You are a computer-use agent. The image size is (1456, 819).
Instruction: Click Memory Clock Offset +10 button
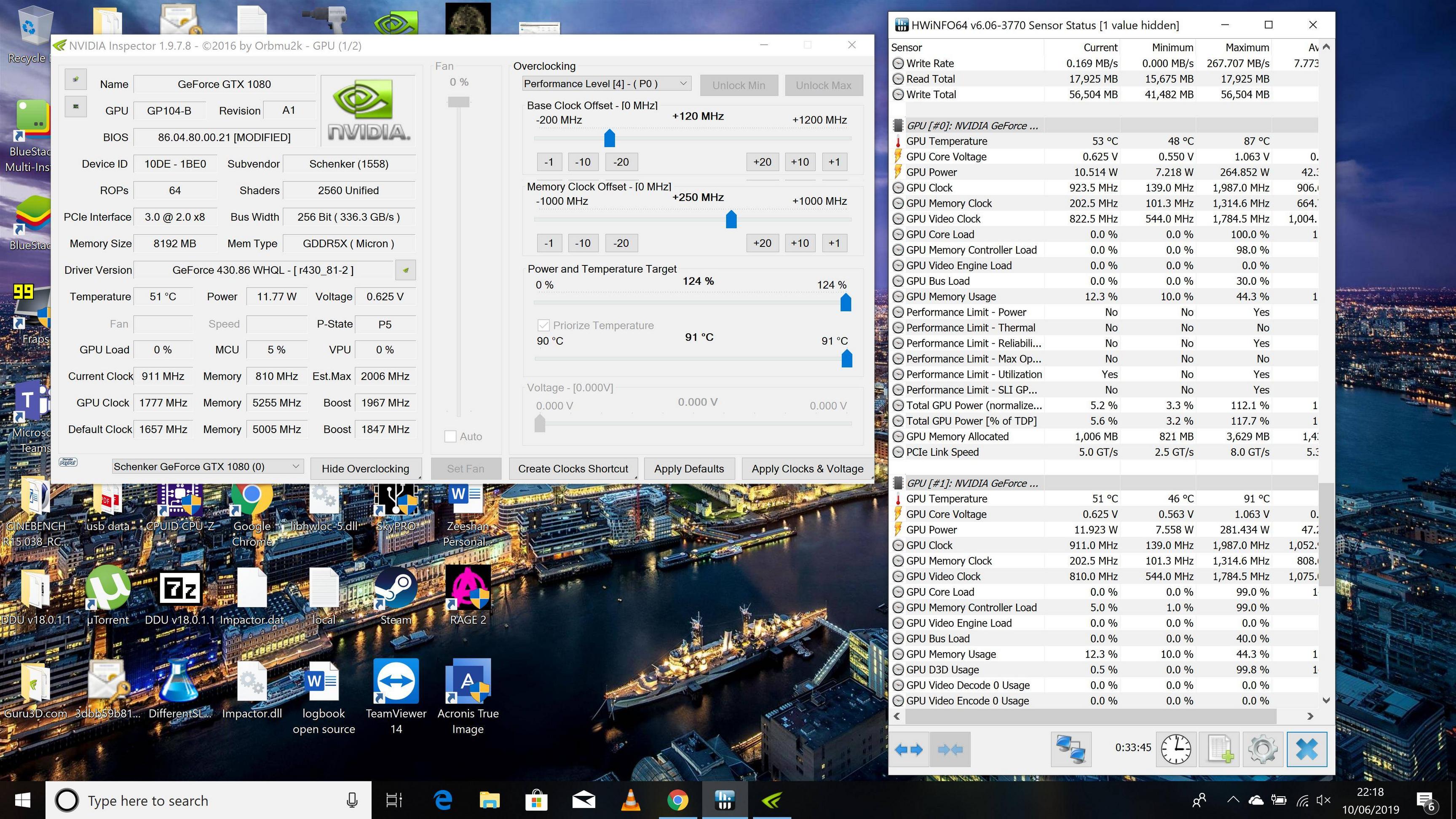800,244
